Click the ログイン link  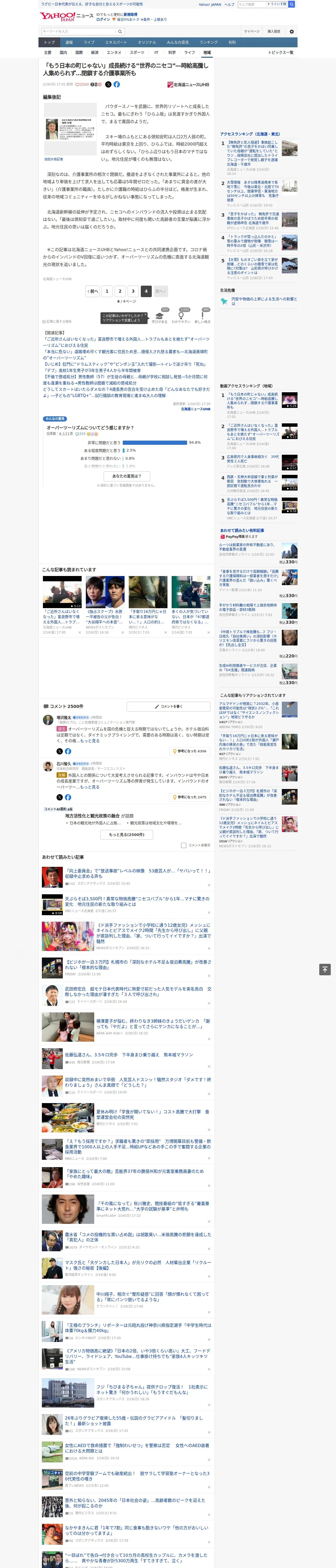[x=103, y=20]
